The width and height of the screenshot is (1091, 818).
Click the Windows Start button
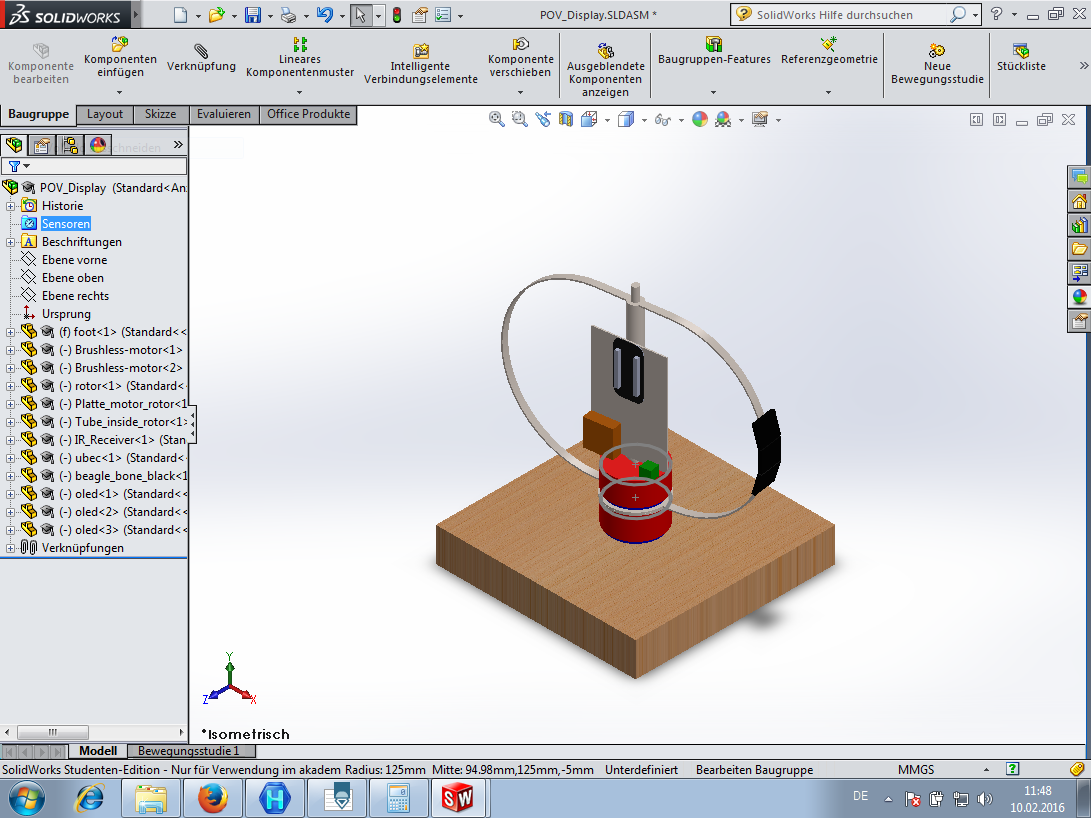pos(26,799)
